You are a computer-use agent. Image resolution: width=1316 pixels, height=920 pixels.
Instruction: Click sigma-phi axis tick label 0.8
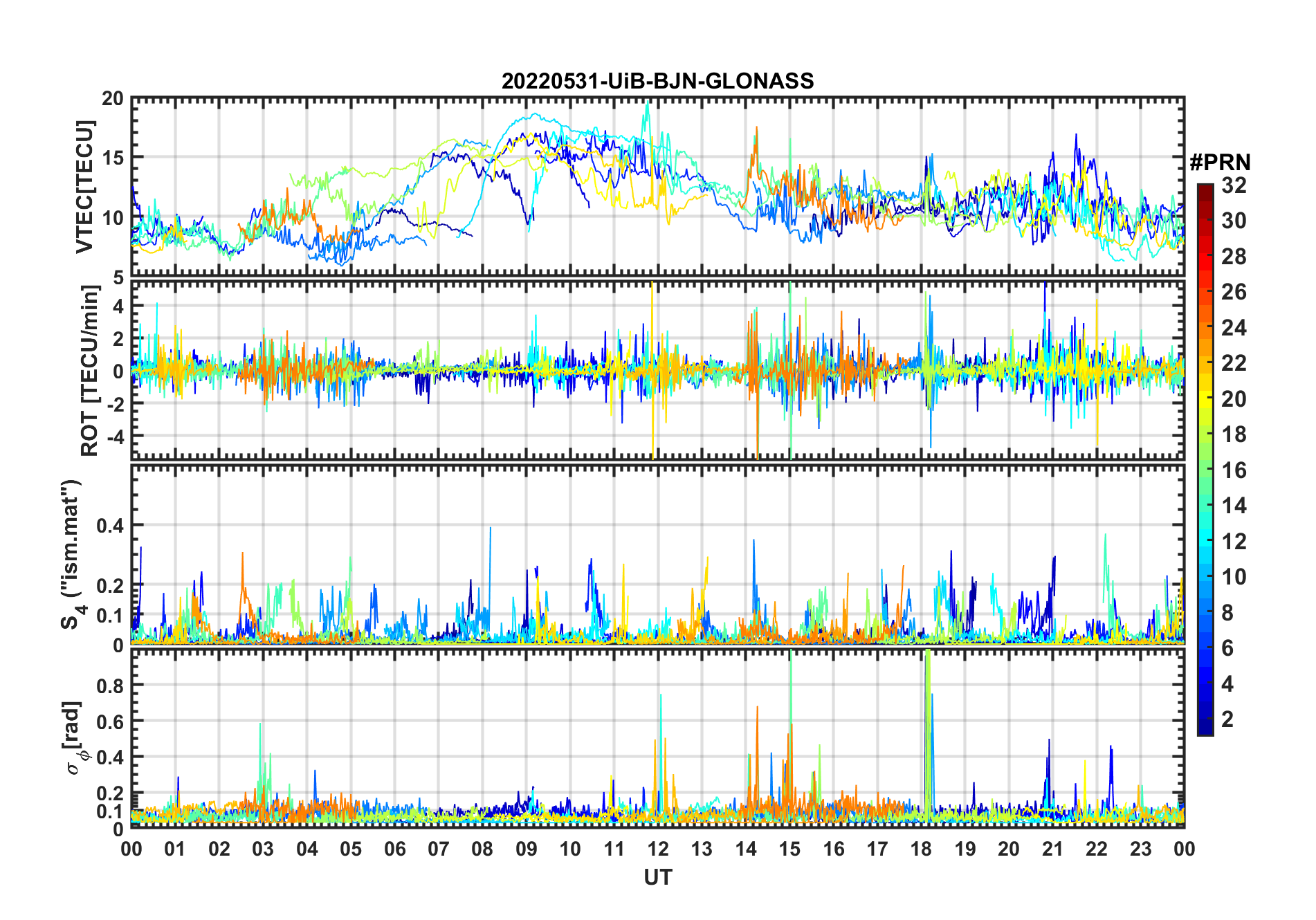pos(110,686)
